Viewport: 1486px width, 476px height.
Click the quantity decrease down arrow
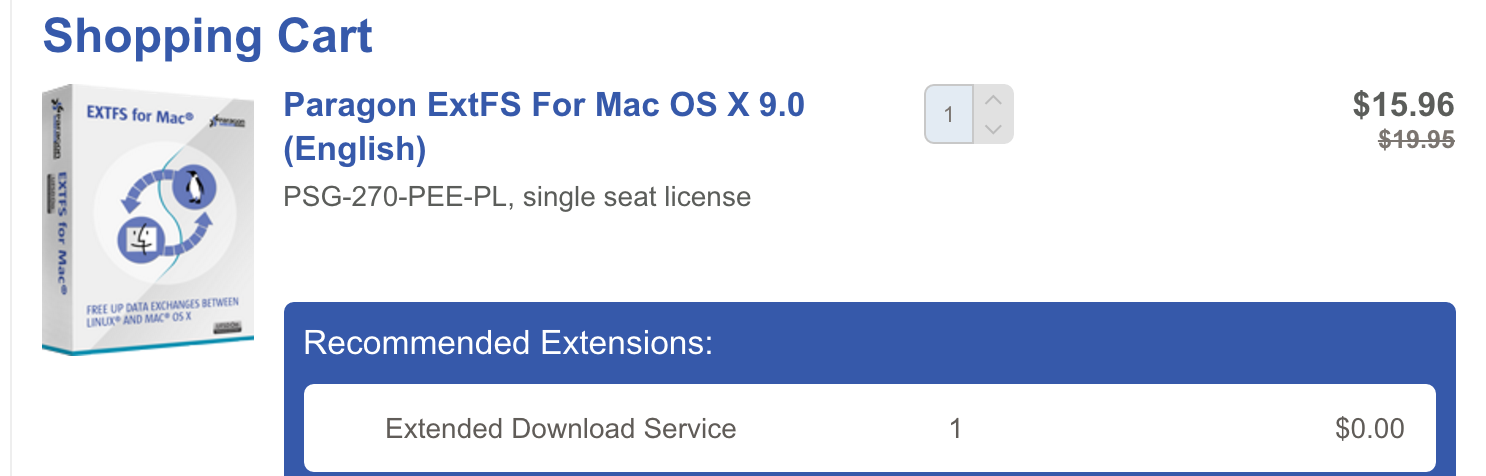click(993, 129)
